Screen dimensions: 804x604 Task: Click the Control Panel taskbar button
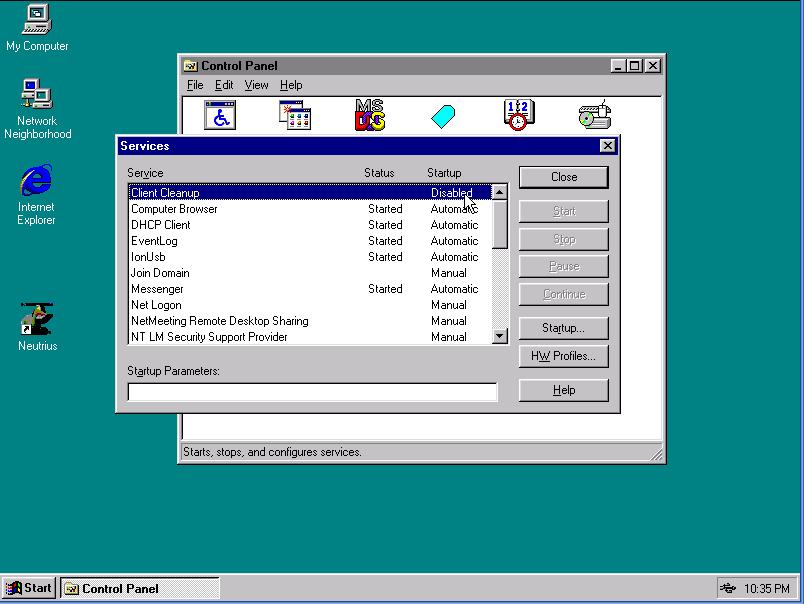(140, 588)
